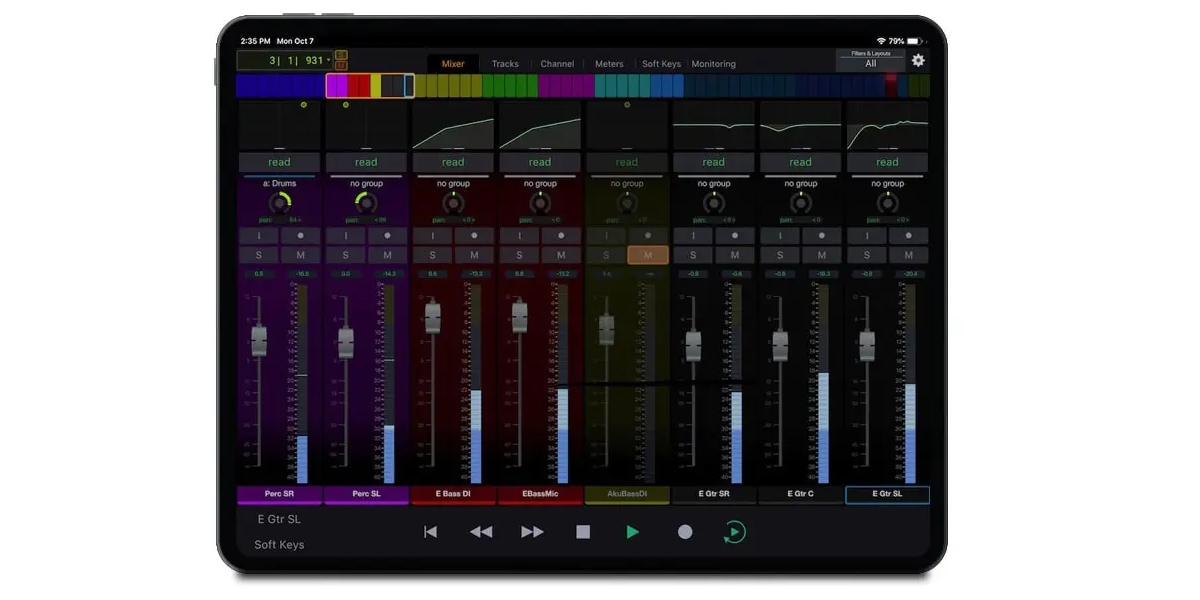Go to start with the return-to-zero transport button
1200x600 pixels.
(x=431, y=532)
